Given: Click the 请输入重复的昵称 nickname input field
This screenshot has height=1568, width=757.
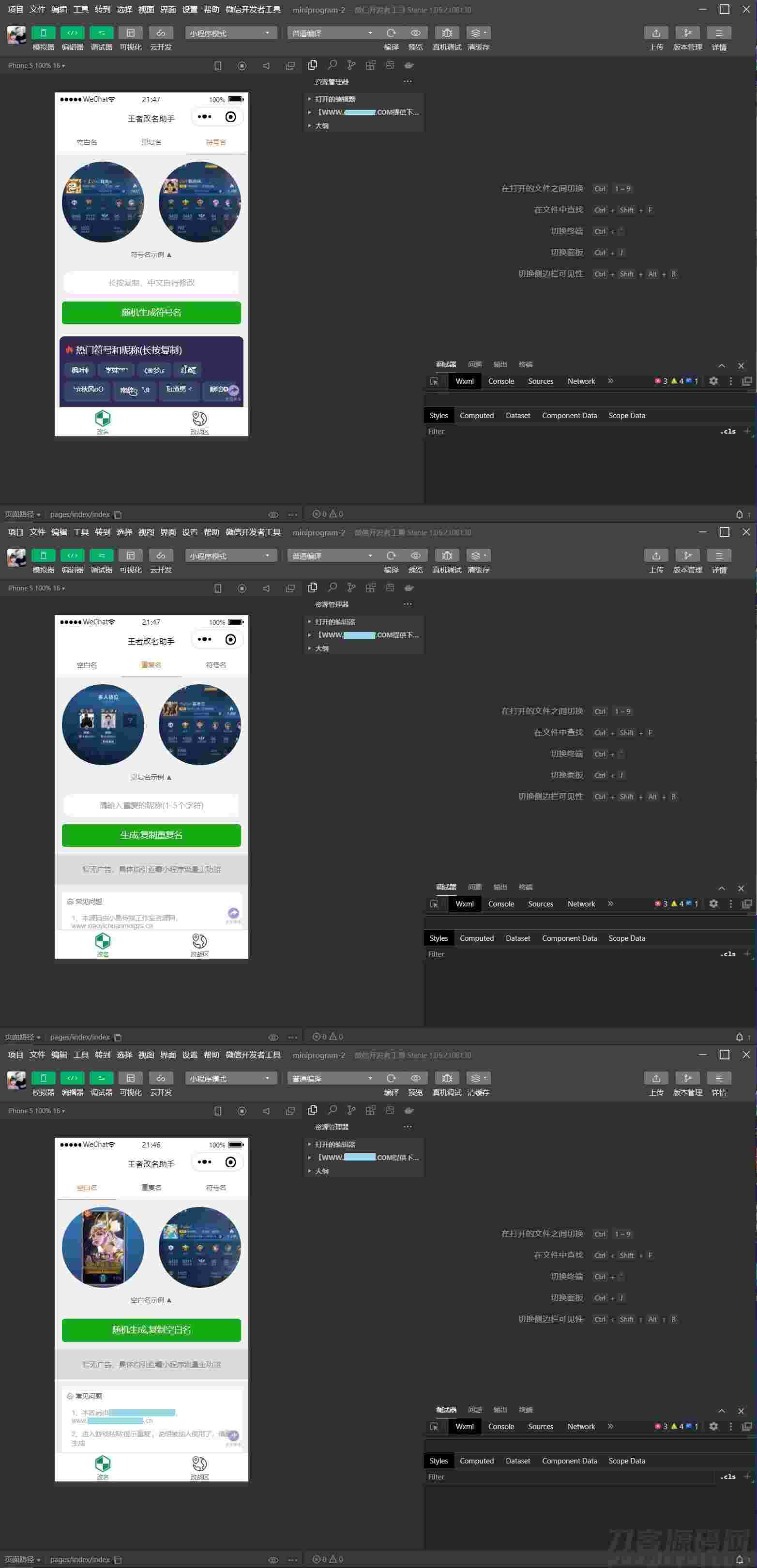Looking at the screenshot, I should tap(151, 805).
